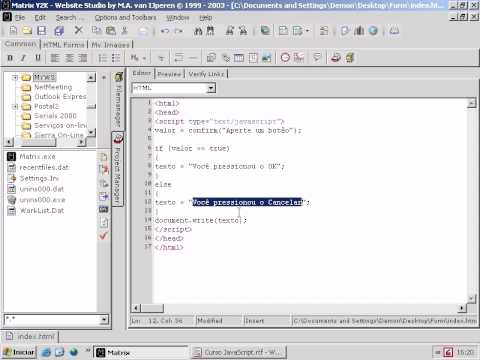The width and height of the screenshot is (480, 360).
Task: Toggle Bold formatting button
Action: [10, 58]
